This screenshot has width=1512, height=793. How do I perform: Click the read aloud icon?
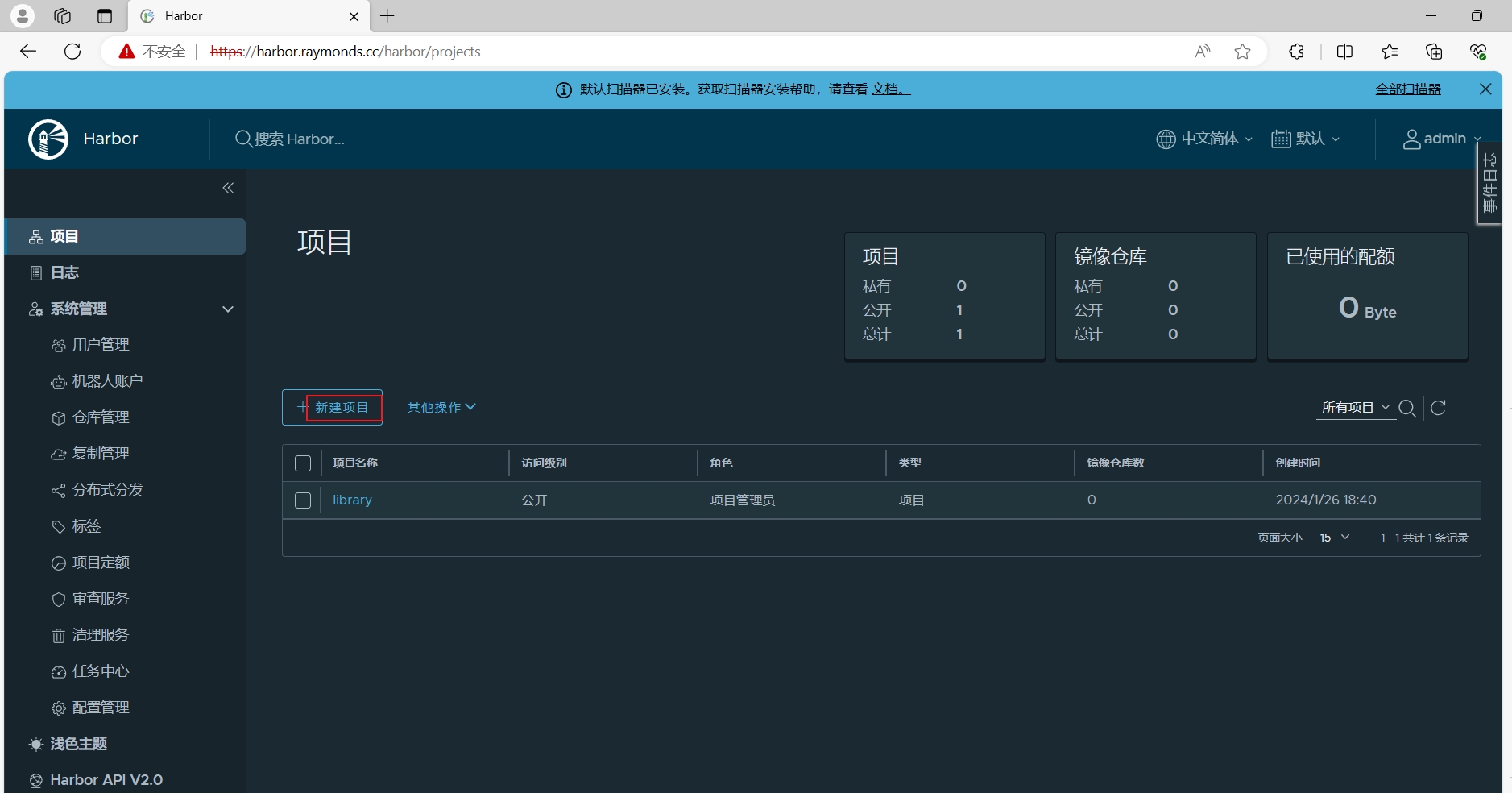[x=1202, y=52]
